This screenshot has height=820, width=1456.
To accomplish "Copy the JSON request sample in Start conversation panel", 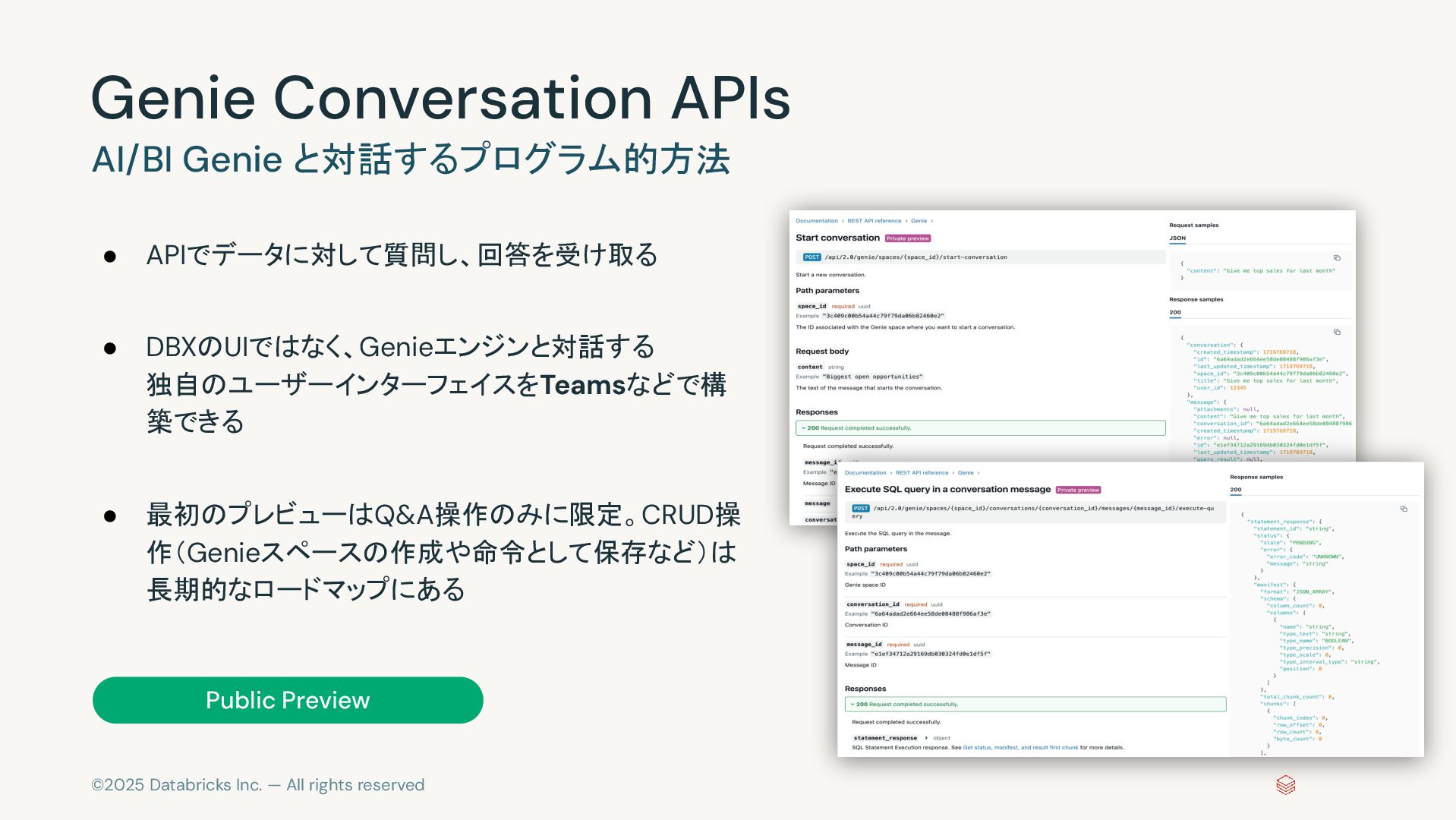I will click(x=1337, y=258).
